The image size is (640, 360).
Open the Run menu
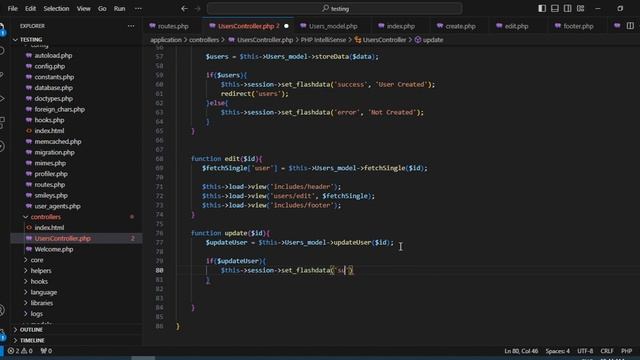tap(119, 9)
